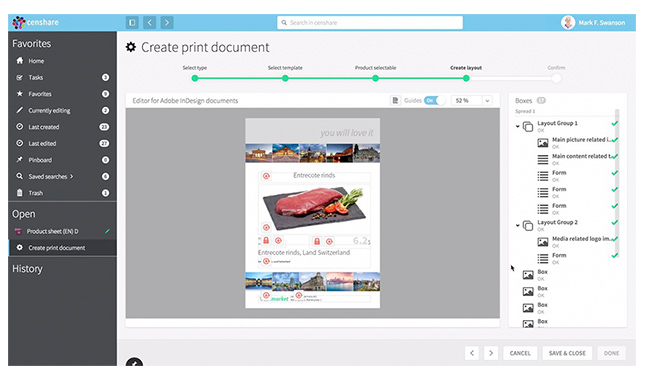Image resolution: width=646 pixels, height=380 pixels.
Task: Select the first Box image item
Action: [535, 274]
